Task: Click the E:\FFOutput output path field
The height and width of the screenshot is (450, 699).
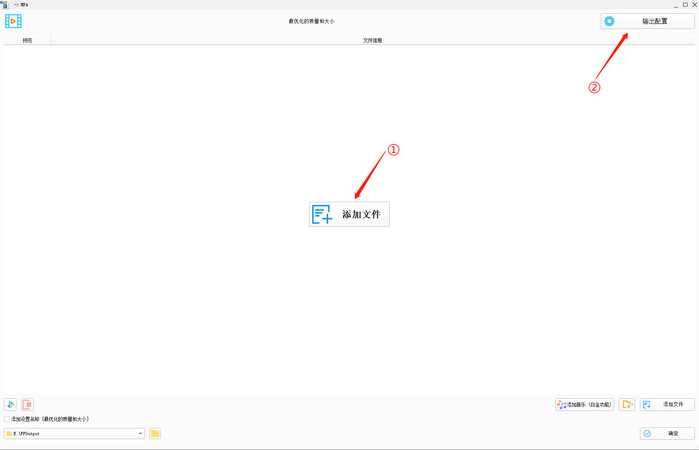Action: [x=70, y=433]
